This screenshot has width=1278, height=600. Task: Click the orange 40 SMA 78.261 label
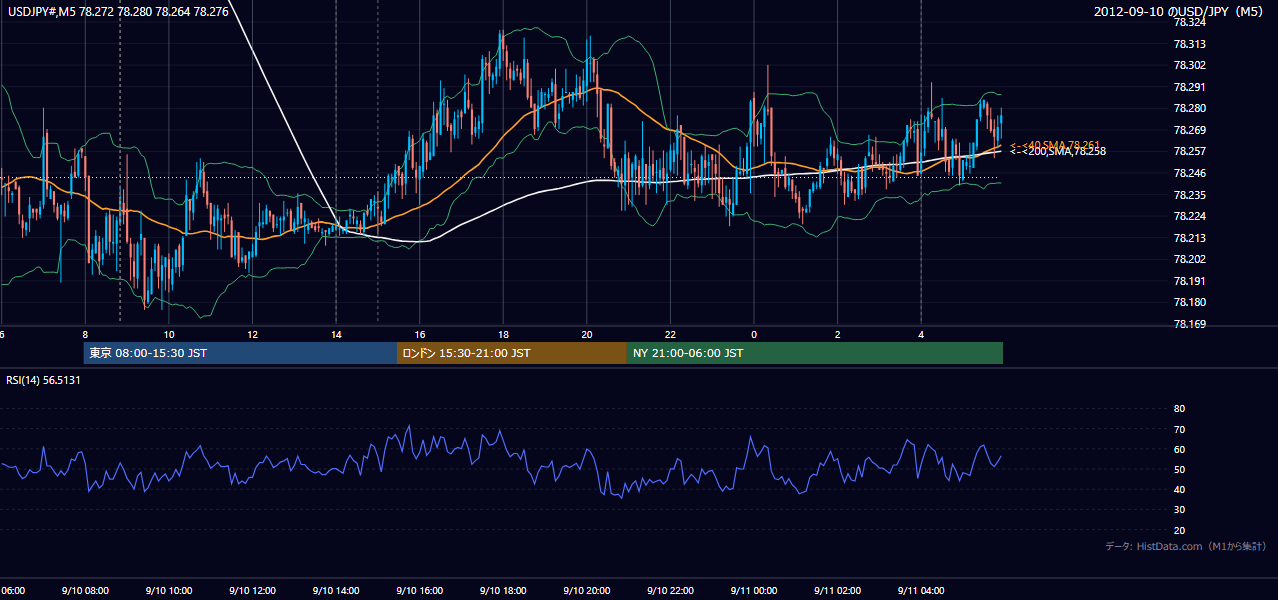(x=1055, y=145)
